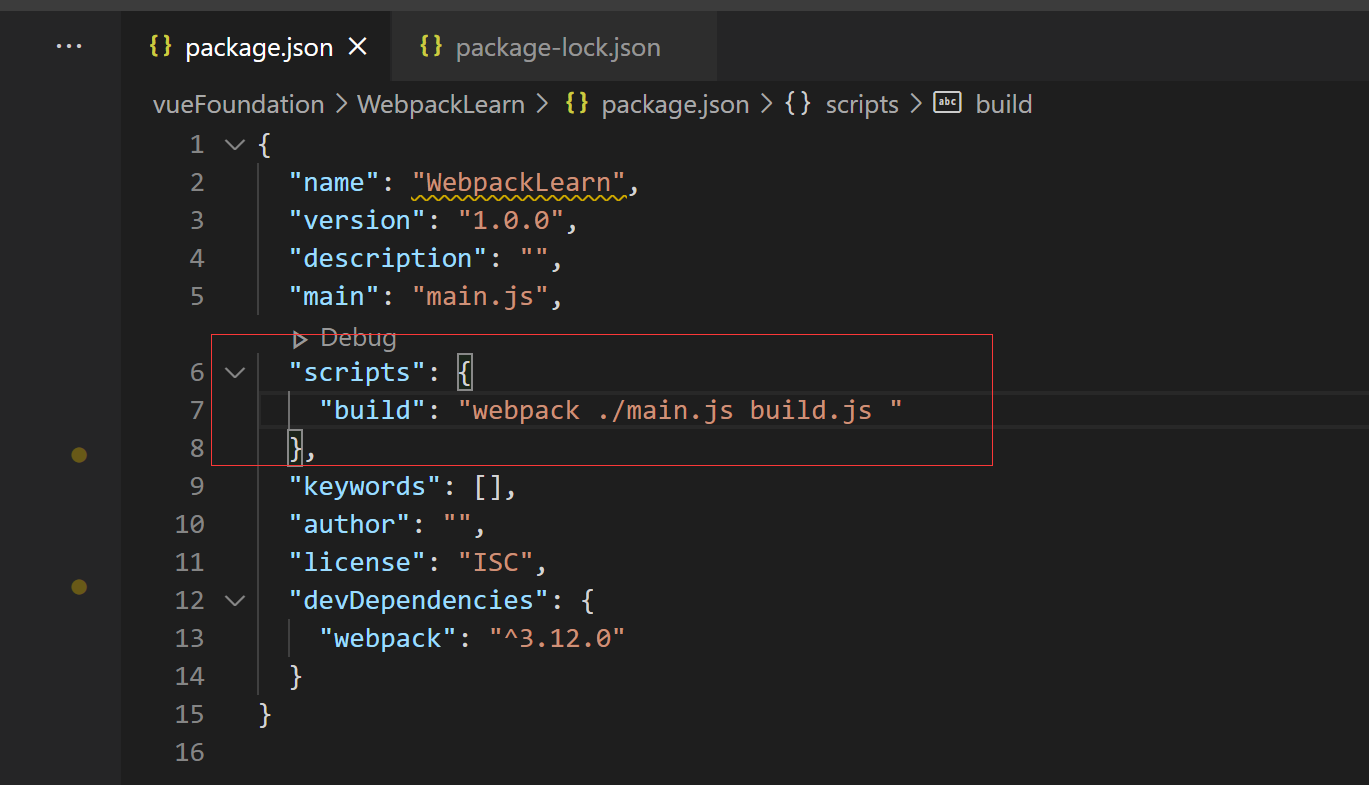Screen dimensions: 1369x785
Task: Click vueFoundation in the breadcrumb
Action: [x=238, y=105]
